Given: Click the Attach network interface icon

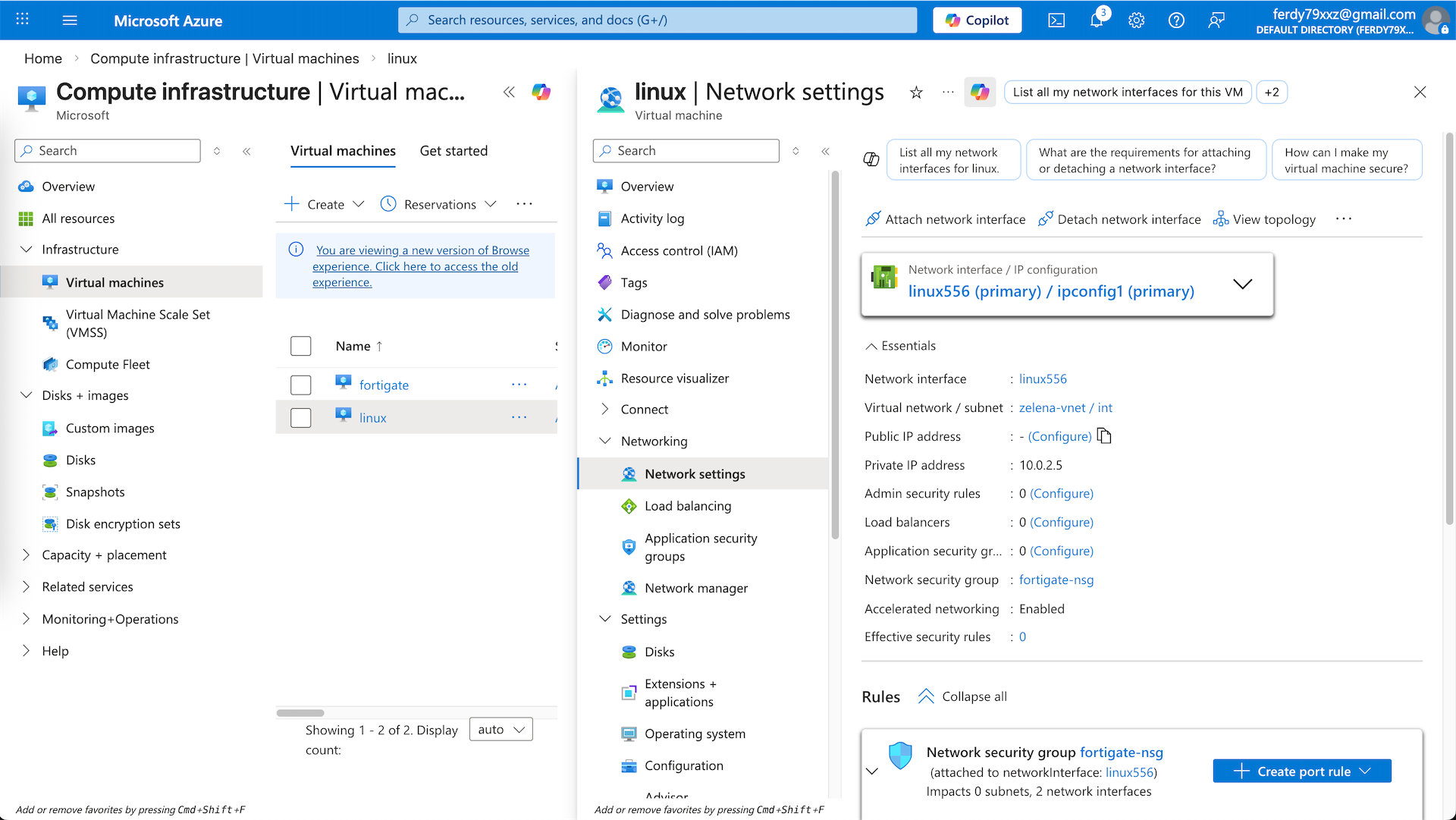Looking at the screenshot, I should pyautogui.click(x=873, y=219).
